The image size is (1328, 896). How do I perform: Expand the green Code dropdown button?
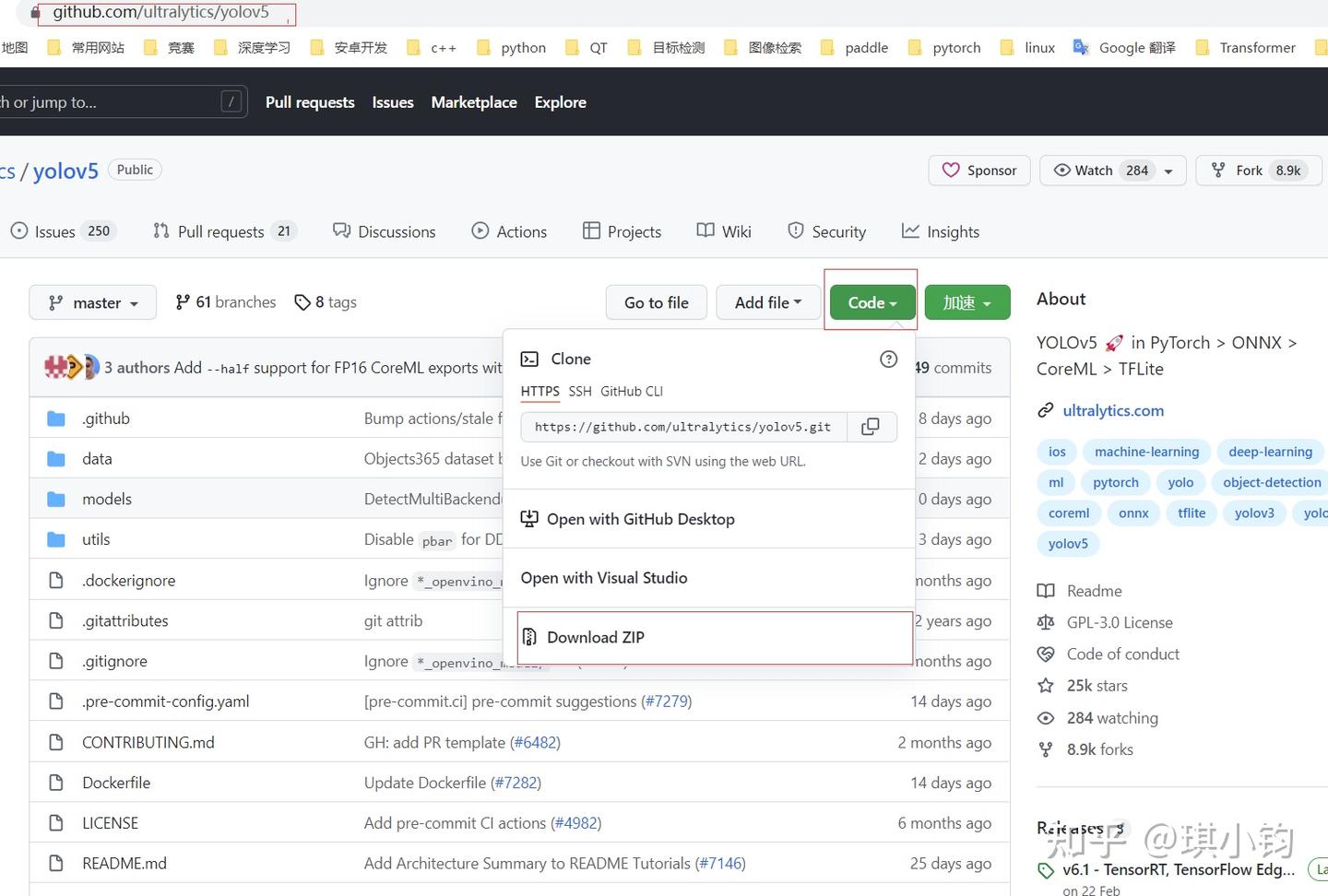(x=872, y=302)
